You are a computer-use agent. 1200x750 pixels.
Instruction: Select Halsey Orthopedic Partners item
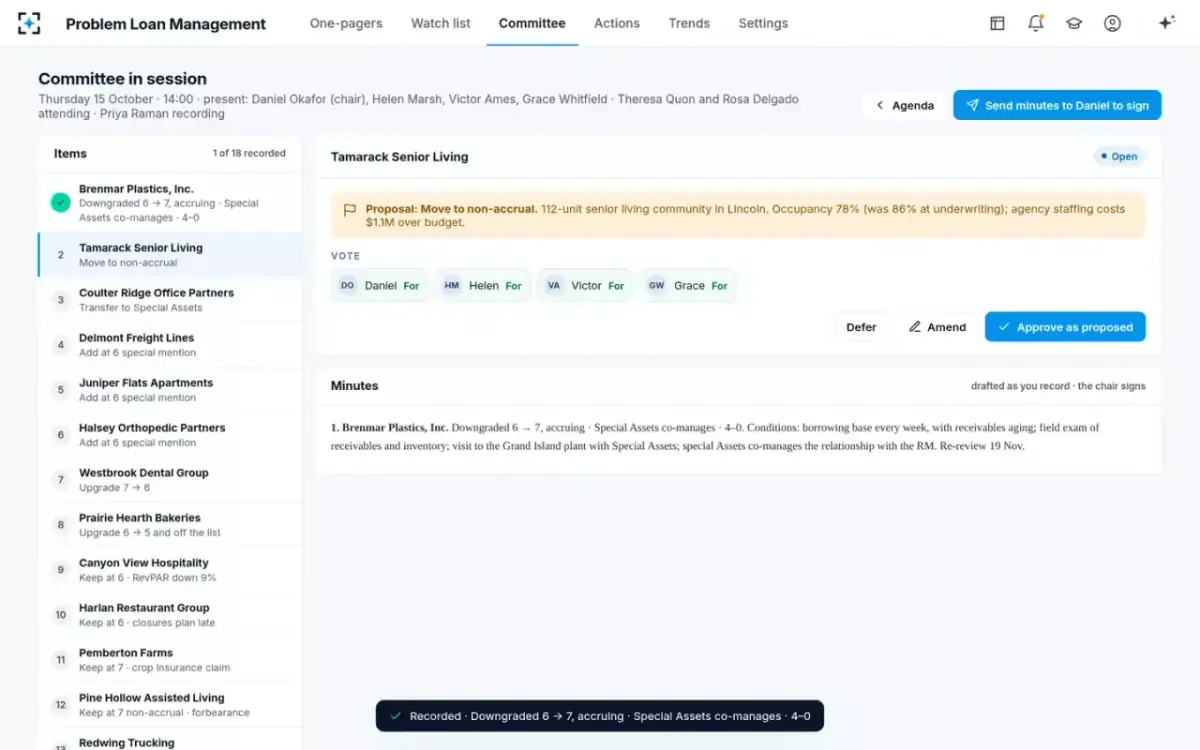[x=170, y=435]
